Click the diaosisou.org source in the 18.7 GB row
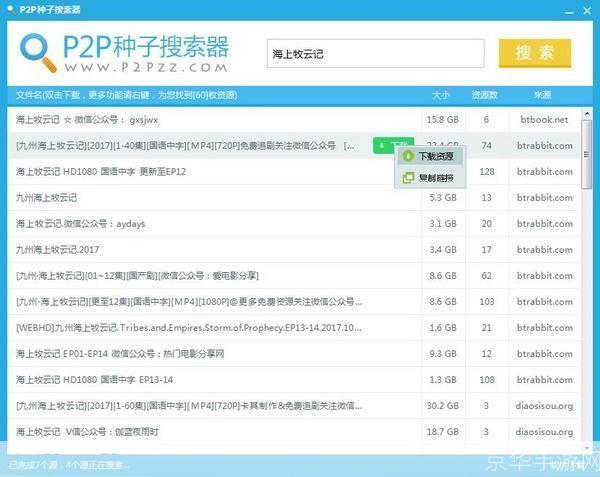600x477 pixels. pyautogui.click(x=544, y=432)
